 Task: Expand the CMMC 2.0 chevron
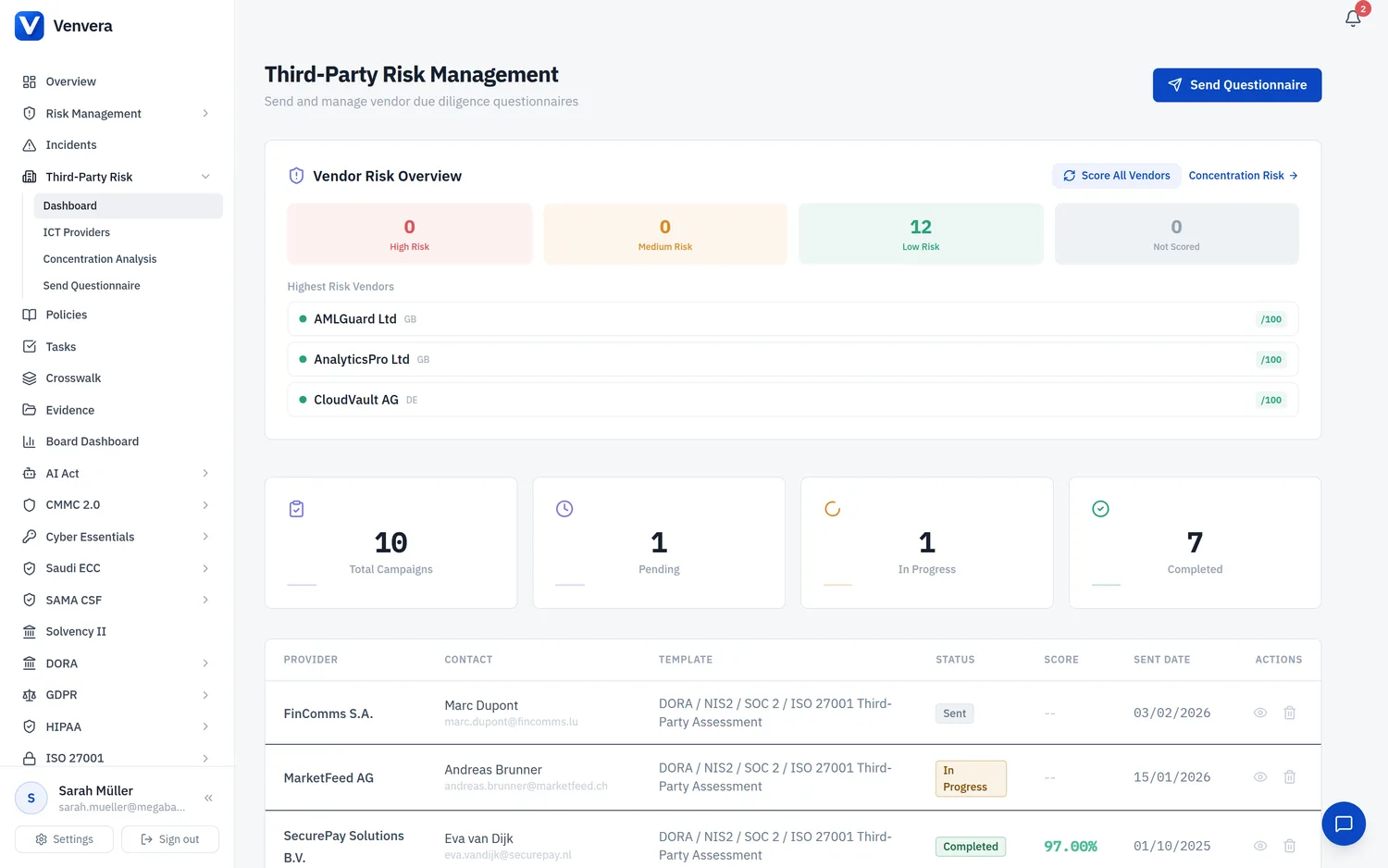[x=205, y=505]
